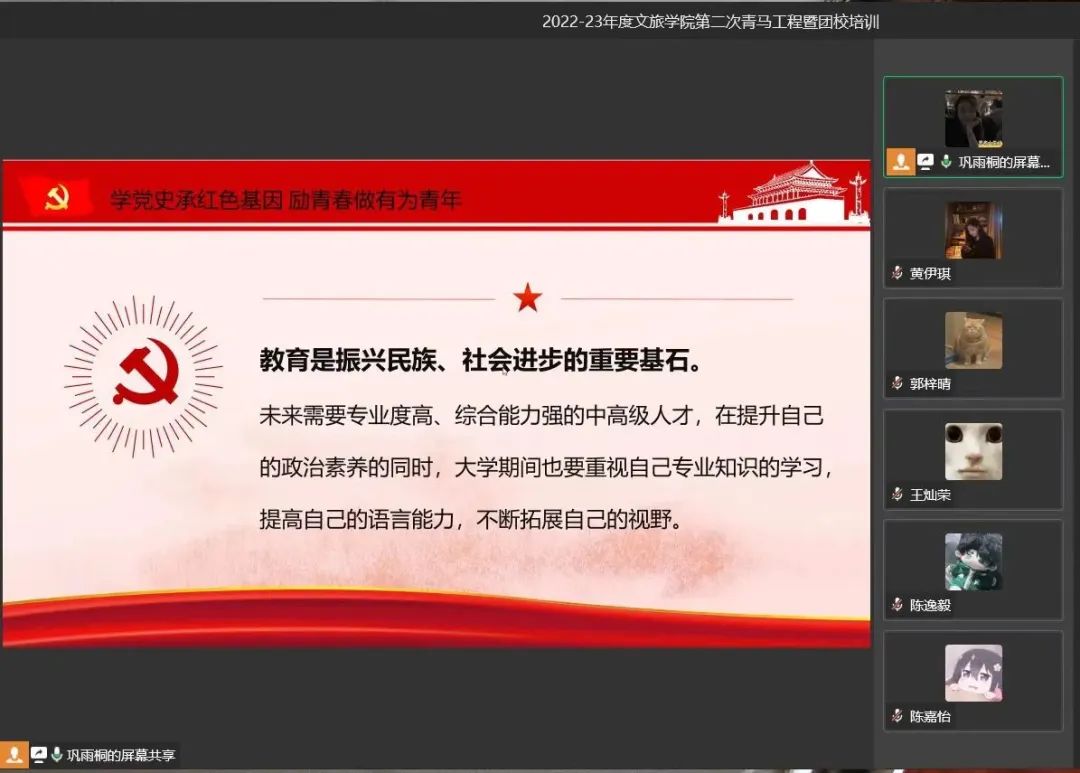Select 王灿荣's white cat avatar thumbnail

click(x=973, y=451)
